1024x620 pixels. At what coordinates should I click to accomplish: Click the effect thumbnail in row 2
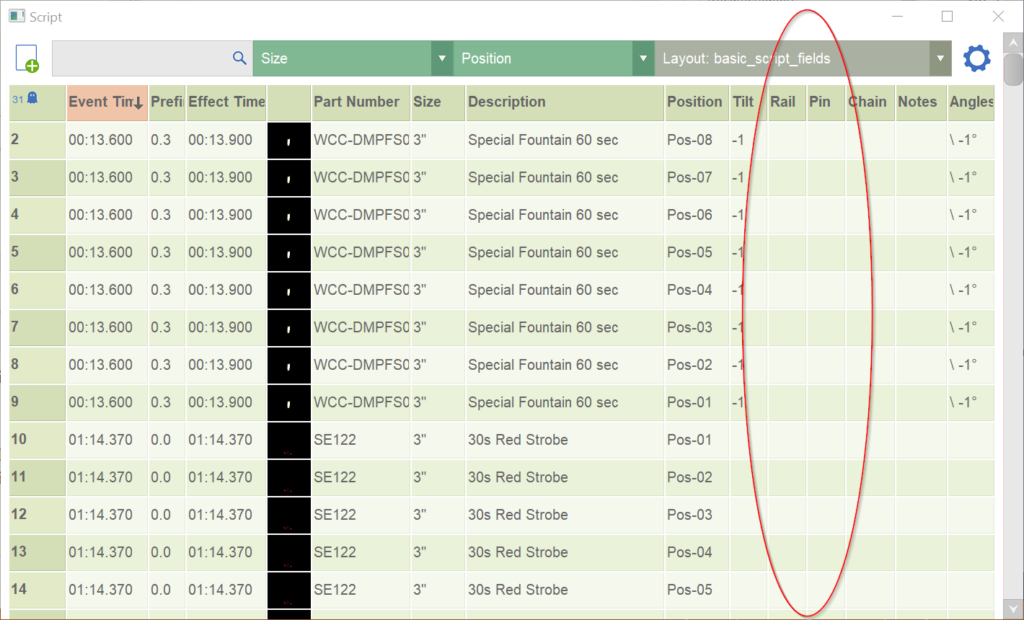tap(288, 140)
